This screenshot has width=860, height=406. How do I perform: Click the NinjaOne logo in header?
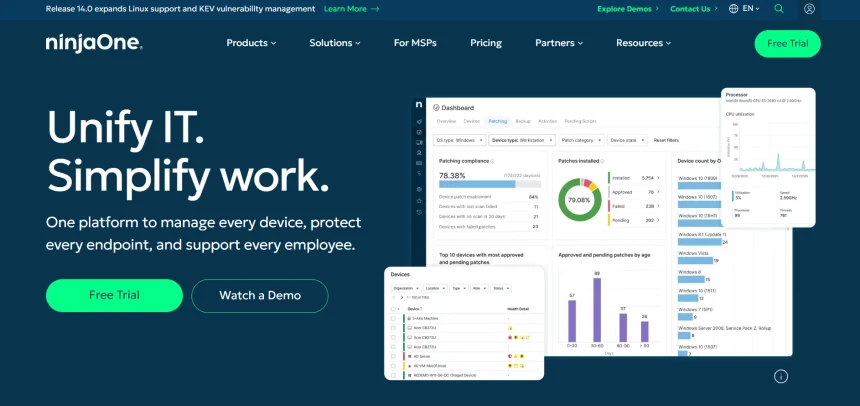pyautogui.click(x=94, y=43)
